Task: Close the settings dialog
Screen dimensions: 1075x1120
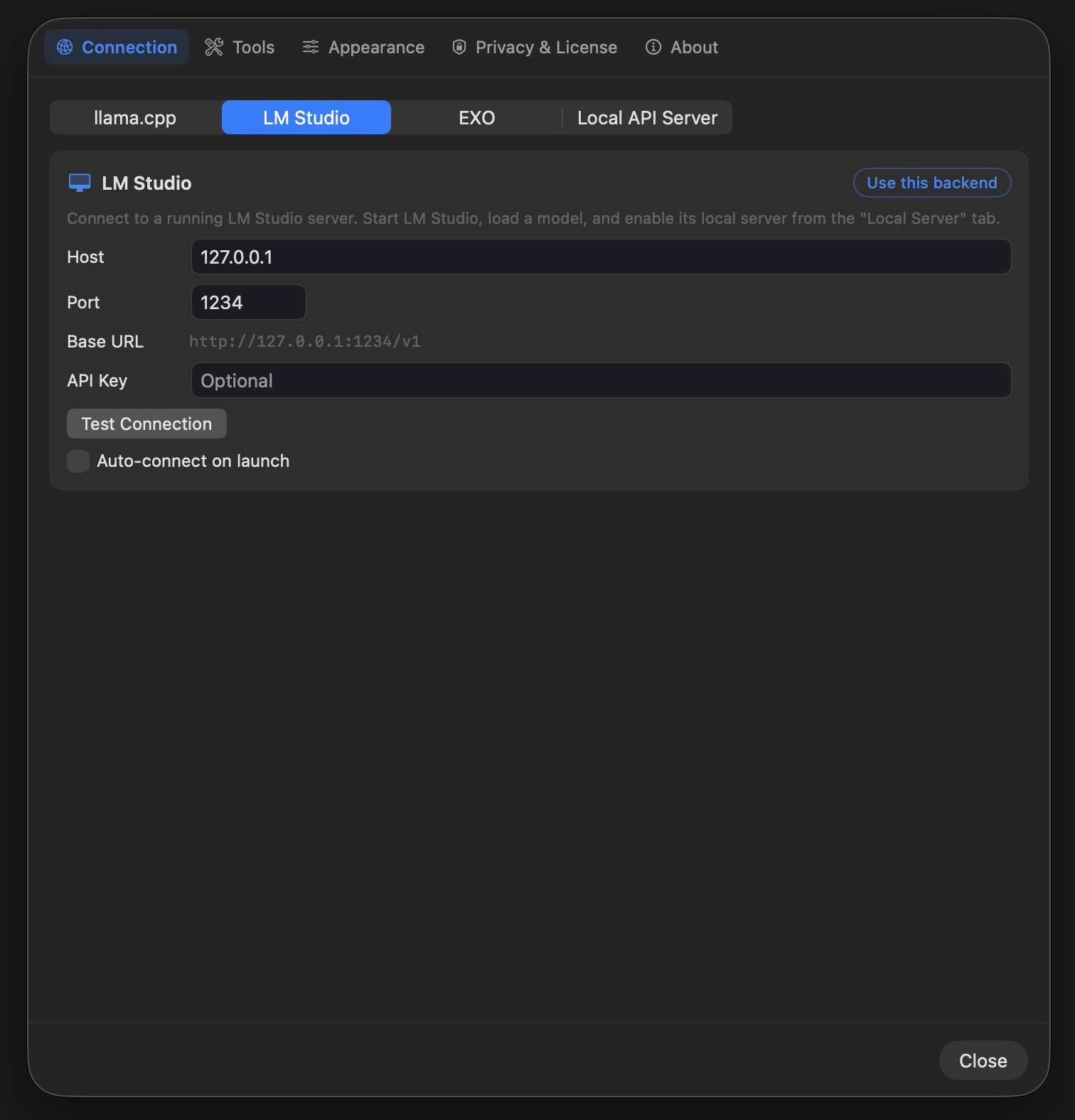Action: (983, 1060)
